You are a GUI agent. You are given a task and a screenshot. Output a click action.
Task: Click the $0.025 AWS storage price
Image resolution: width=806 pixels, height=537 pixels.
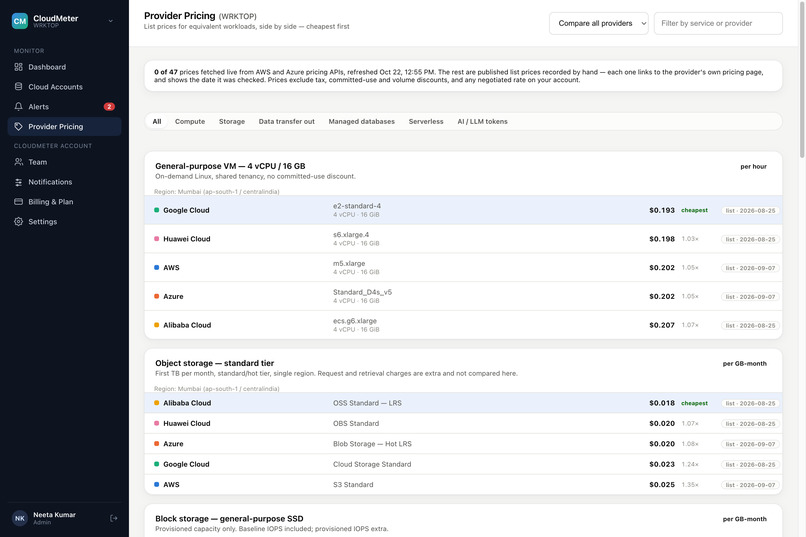(x=662, y=485)
